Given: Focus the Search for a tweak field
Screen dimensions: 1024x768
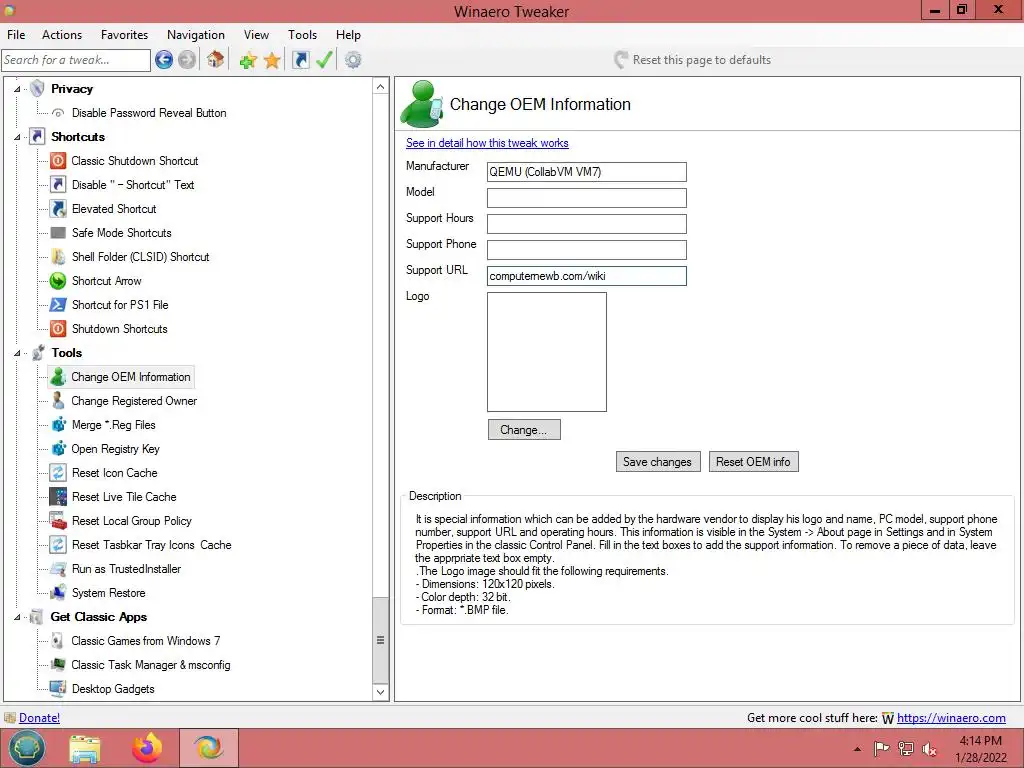Looking at the screenshot, I should pyautogui.click(x=76, y=60).
